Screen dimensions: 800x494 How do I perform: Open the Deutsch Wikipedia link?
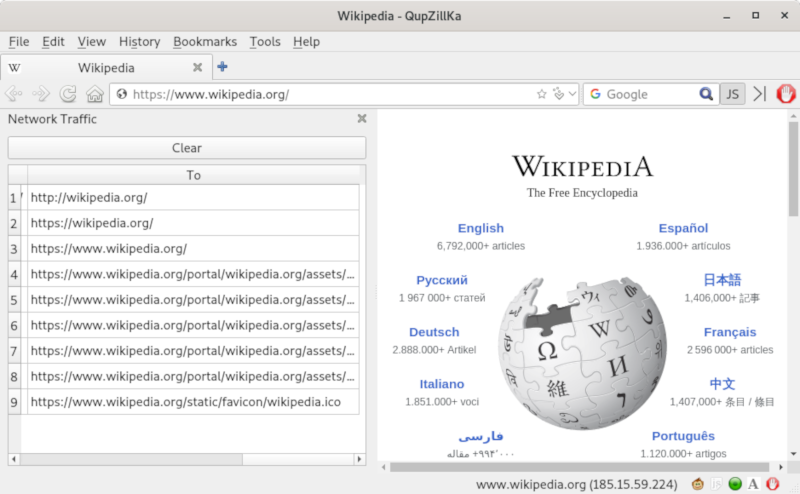(434, 332)
